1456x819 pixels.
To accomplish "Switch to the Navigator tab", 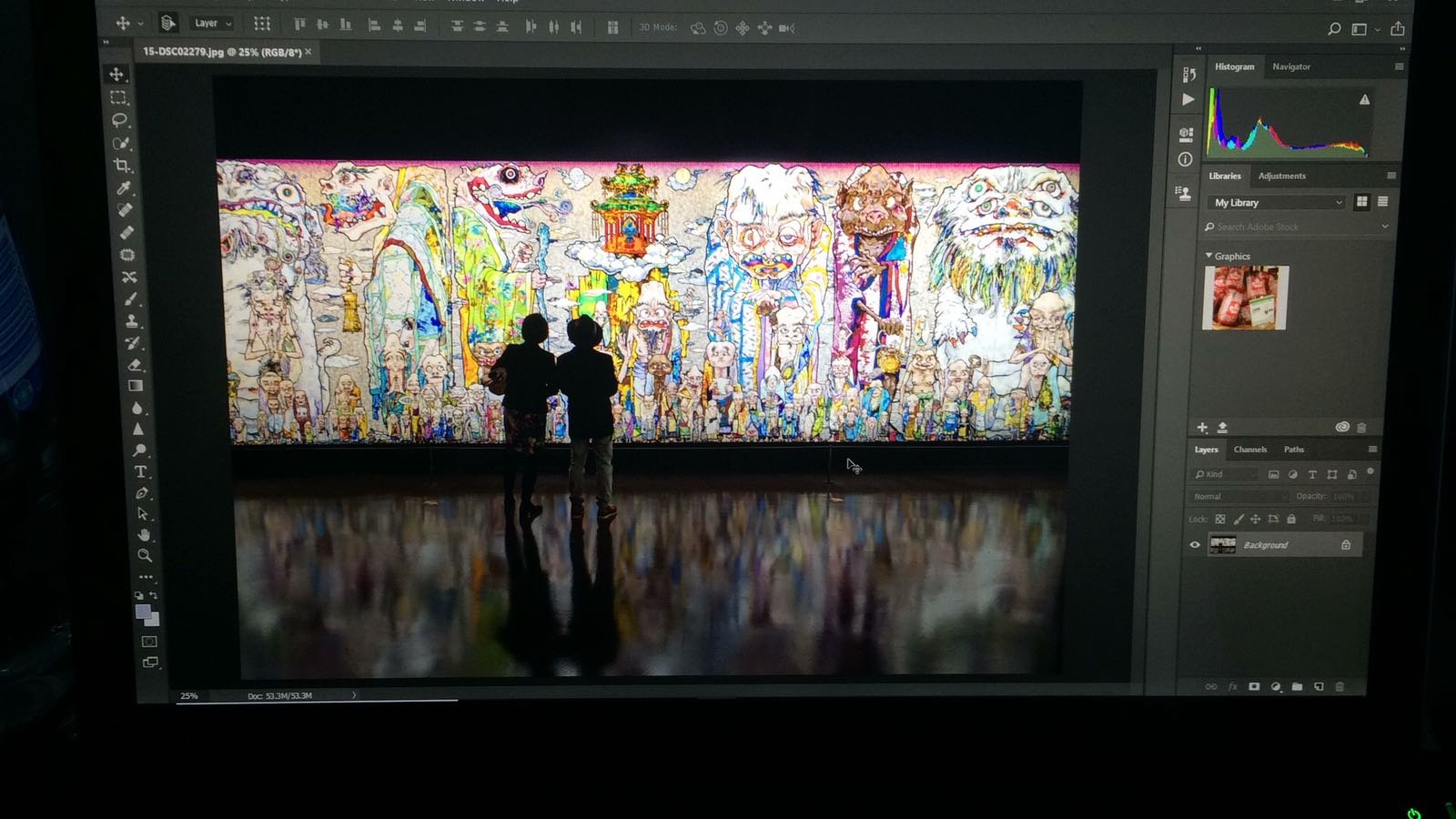I will tap(1291, 66).
